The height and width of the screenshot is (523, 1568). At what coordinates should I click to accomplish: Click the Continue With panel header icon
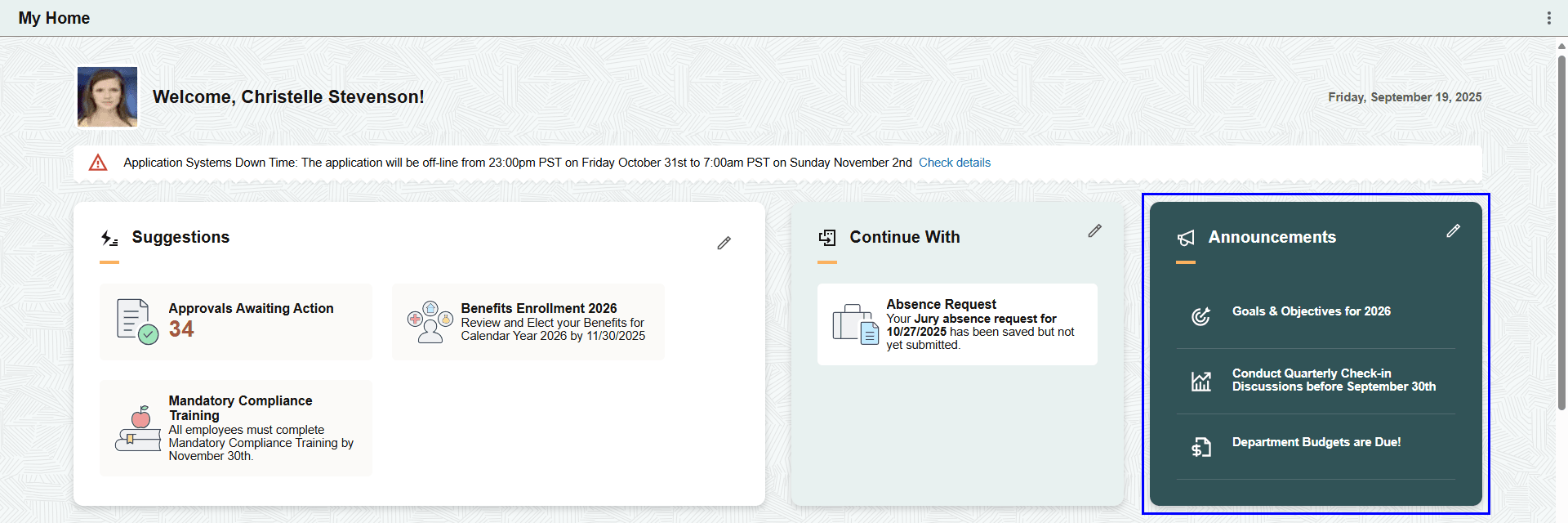click(826, 237)
